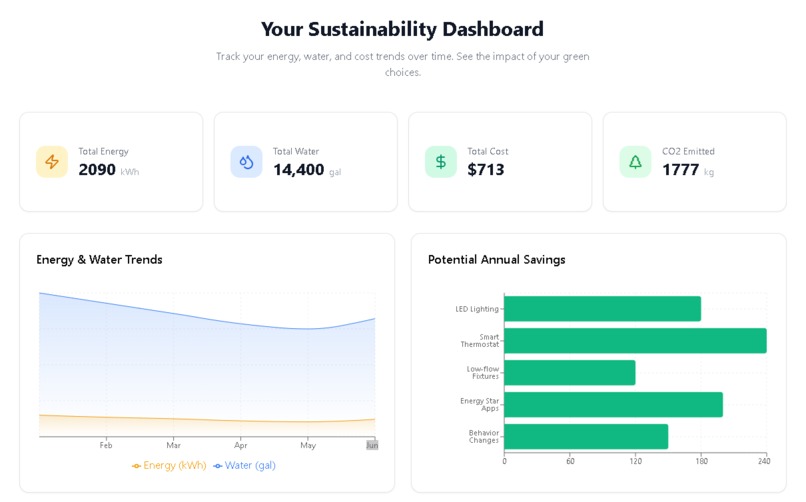Viewport: 806px width, 502px height.
Task: Click the Smart Thermostat savings bar
Action: coord(635,341)
